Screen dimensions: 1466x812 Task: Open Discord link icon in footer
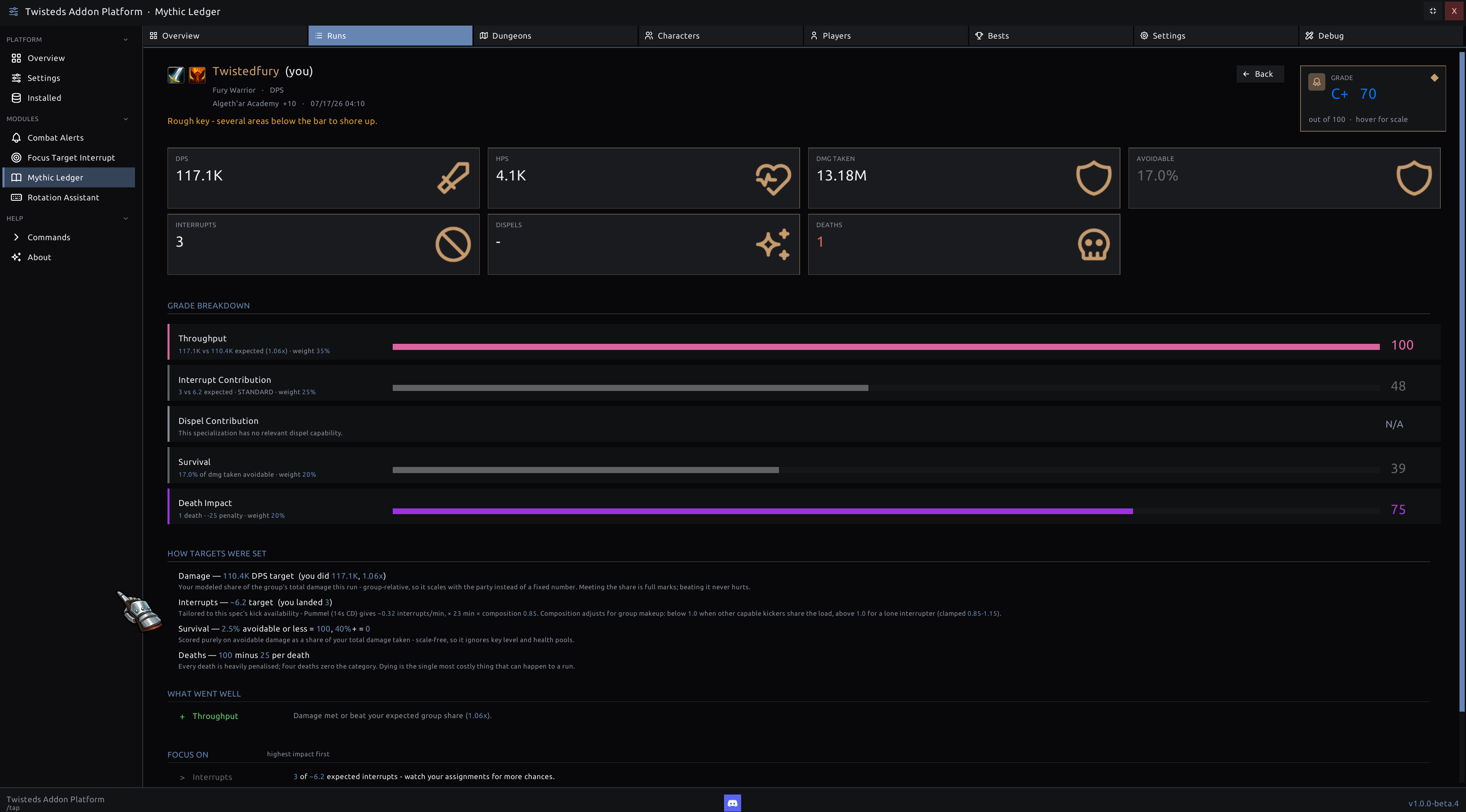(x=733, y=803)
